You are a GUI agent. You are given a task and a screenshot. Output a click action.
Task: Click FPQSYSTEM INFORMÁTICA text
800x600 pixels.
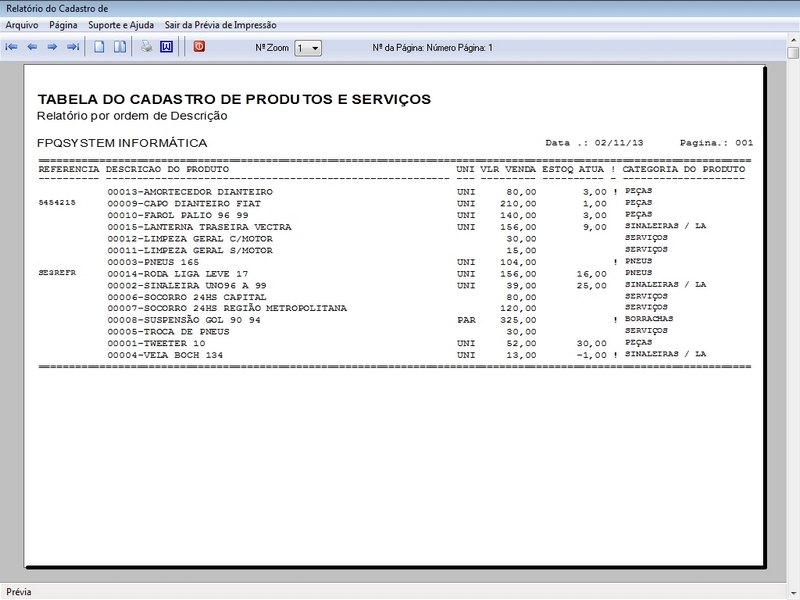122,143
